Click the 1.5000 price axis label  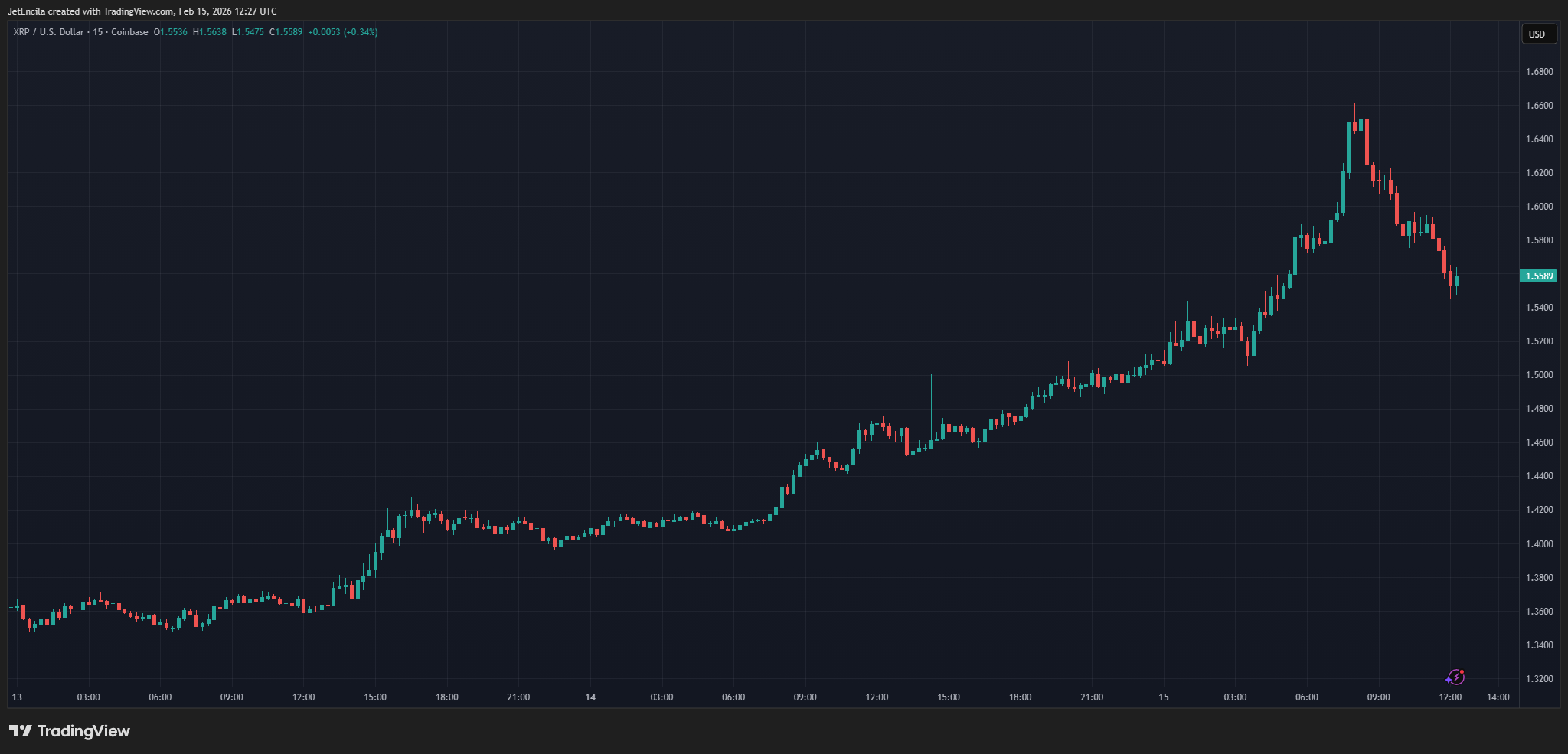pos(1539,375)
